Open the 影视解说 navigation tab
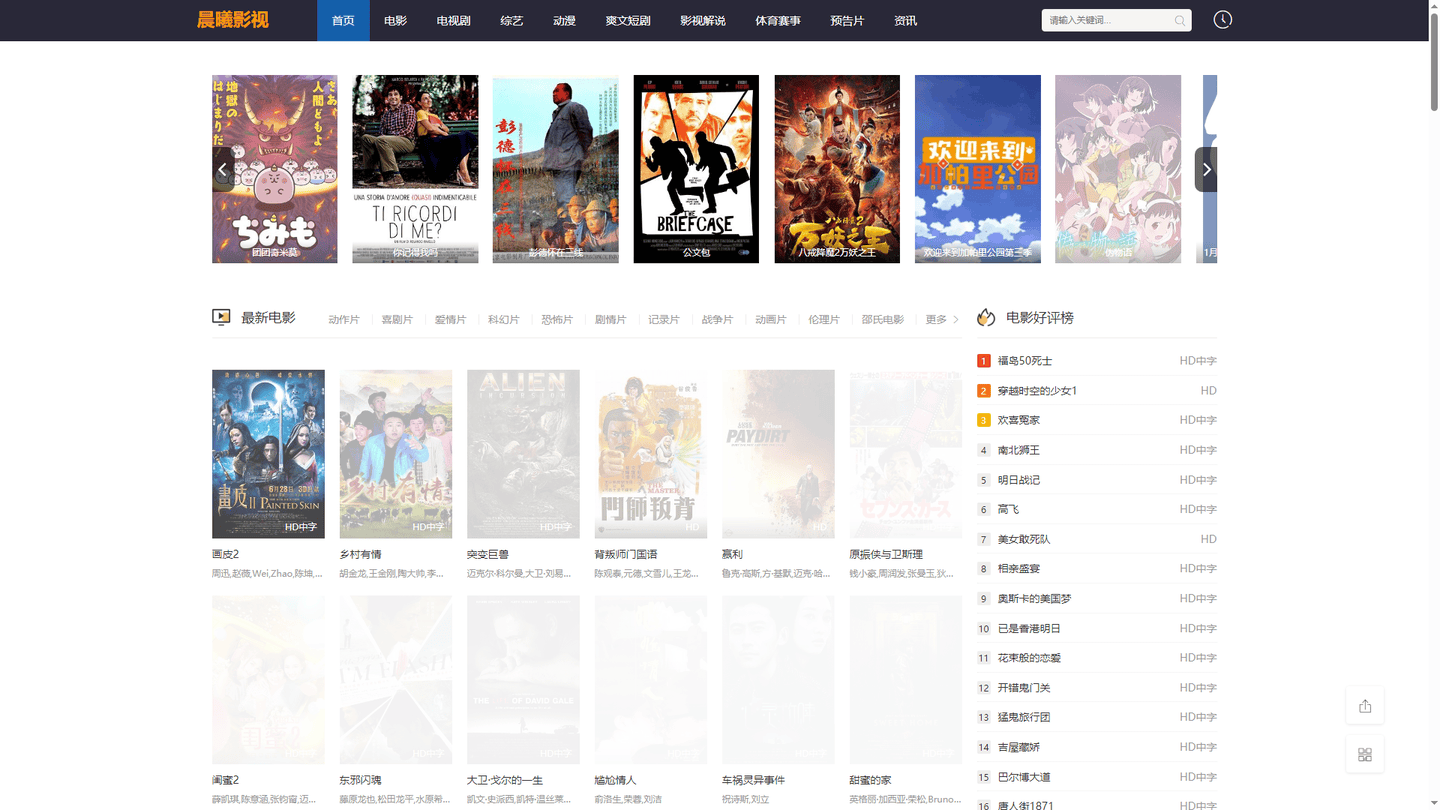This screenshot has height=810, width=1440. (702, 20)
